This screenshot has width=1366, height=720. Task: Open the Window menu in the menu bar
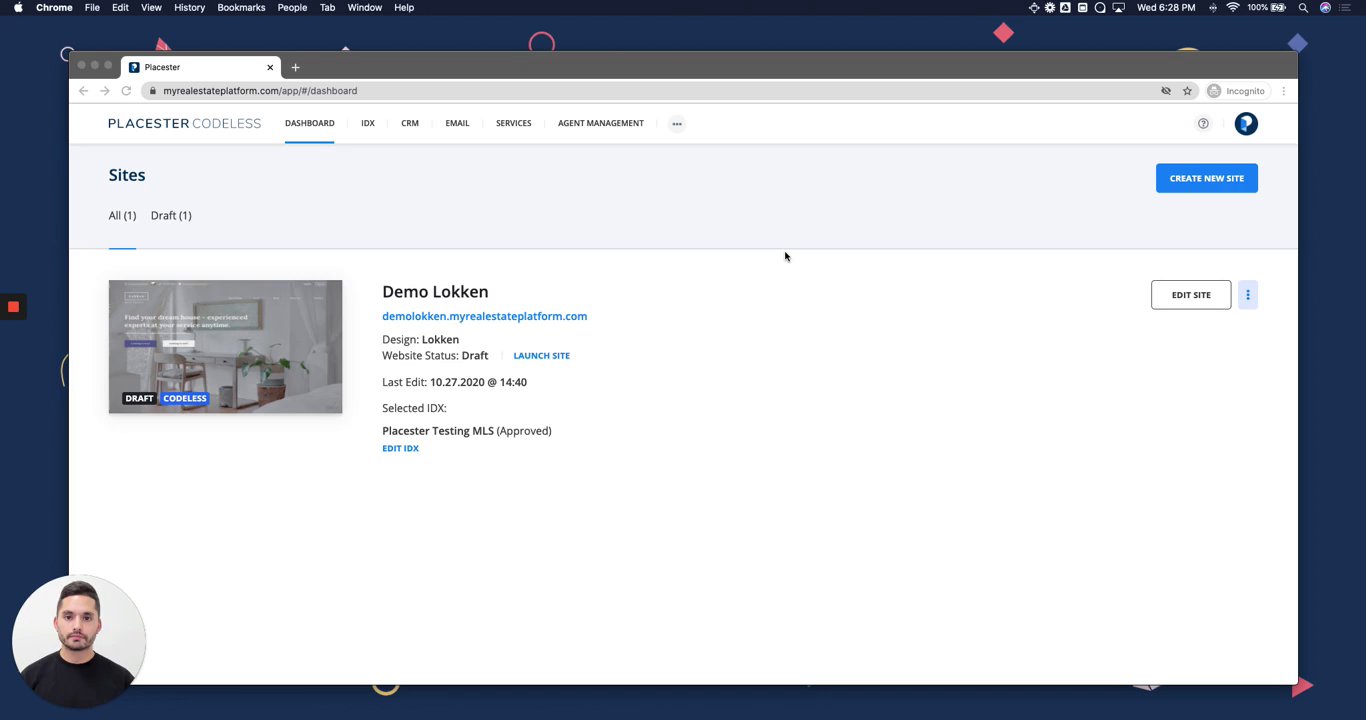(x=365, y=7)
